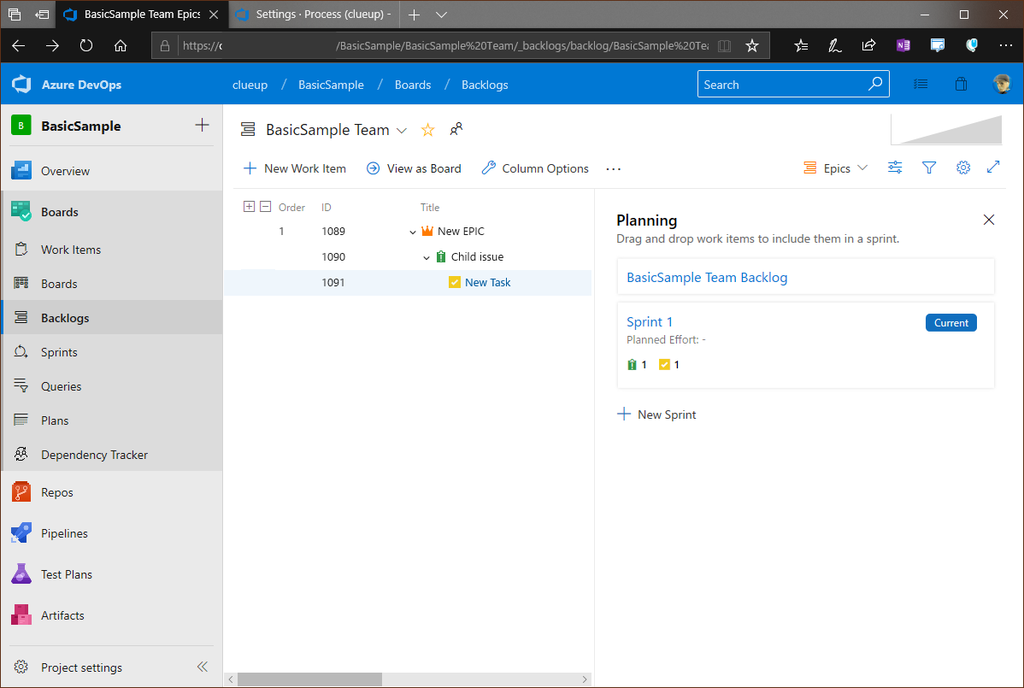Open the OneNote extension icon
This screenshot has height=688, width=1024.
(x=903, y=45)
